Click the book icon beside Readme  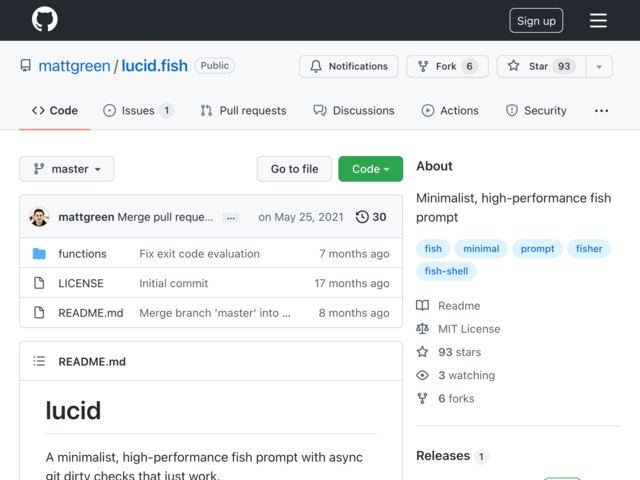(422, 305)
